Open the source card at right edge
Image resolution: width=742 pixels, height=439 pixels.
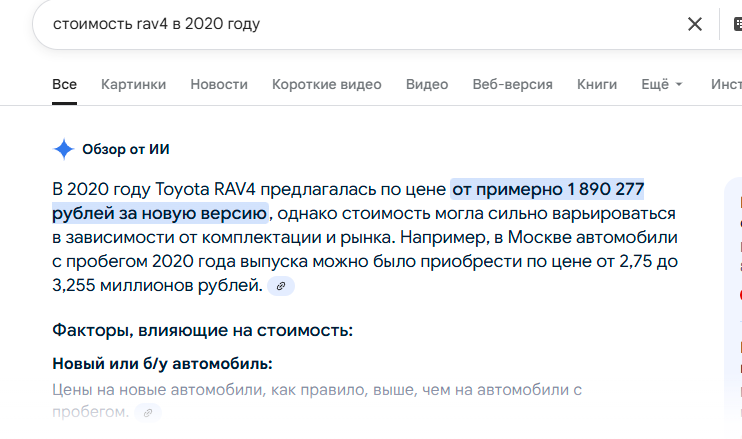(733, 298)
